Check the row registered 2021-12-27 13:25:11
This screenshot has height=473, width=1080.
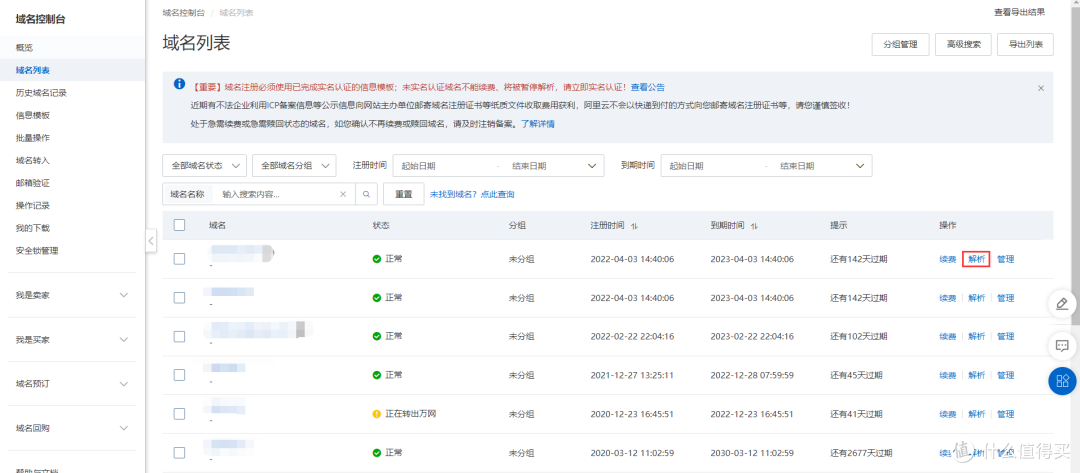point(179,375)
